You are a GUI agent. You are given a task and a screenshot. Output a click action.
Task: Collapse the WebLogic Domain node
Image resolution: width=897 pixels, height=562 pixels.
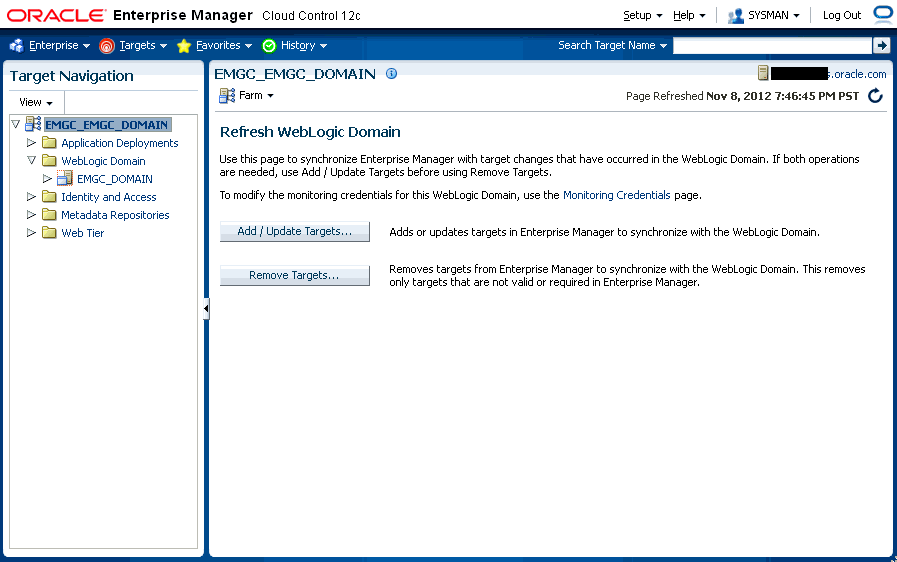pos(31,160)
